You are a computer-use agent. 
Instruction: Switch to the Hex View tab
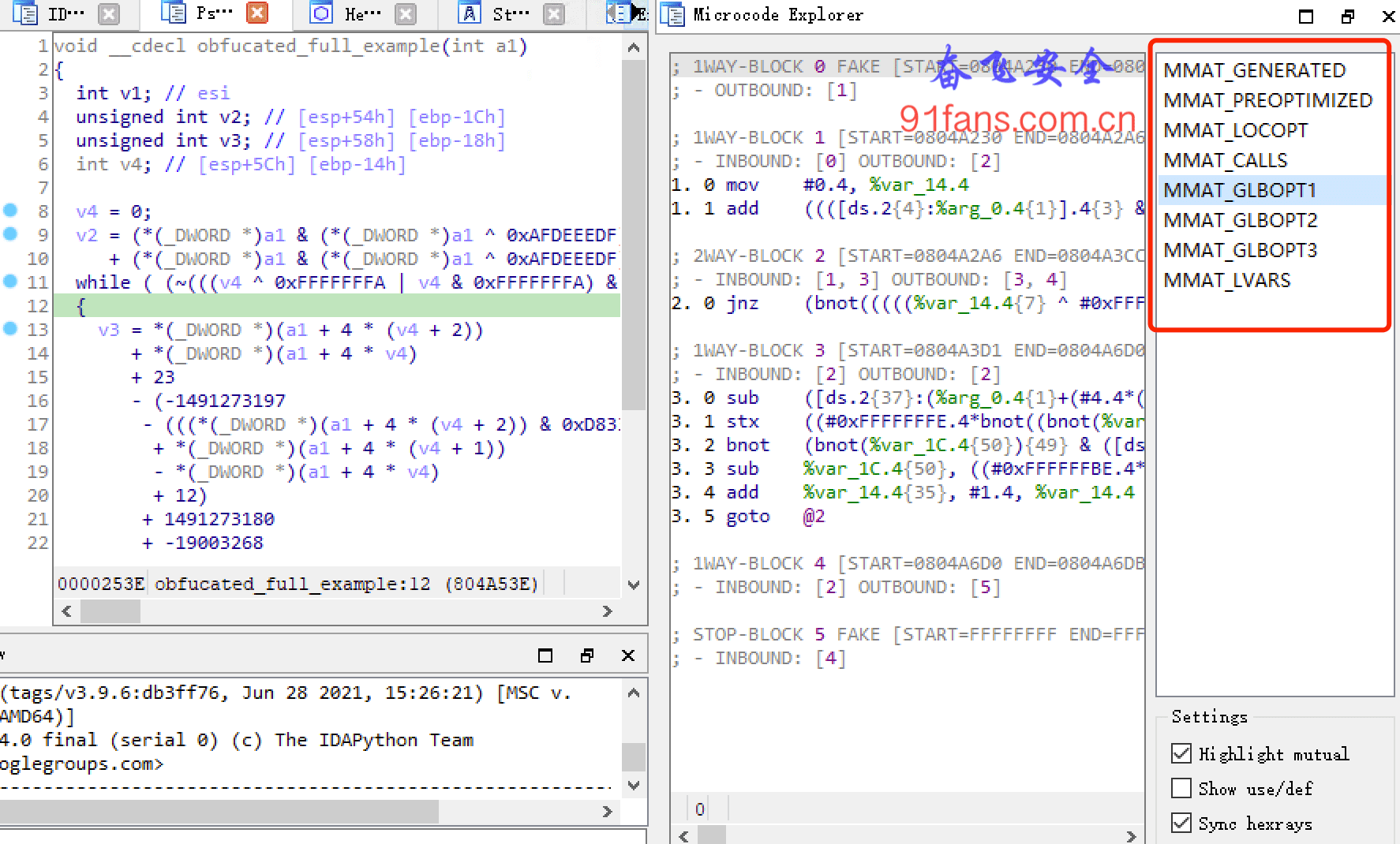point(362,13)
